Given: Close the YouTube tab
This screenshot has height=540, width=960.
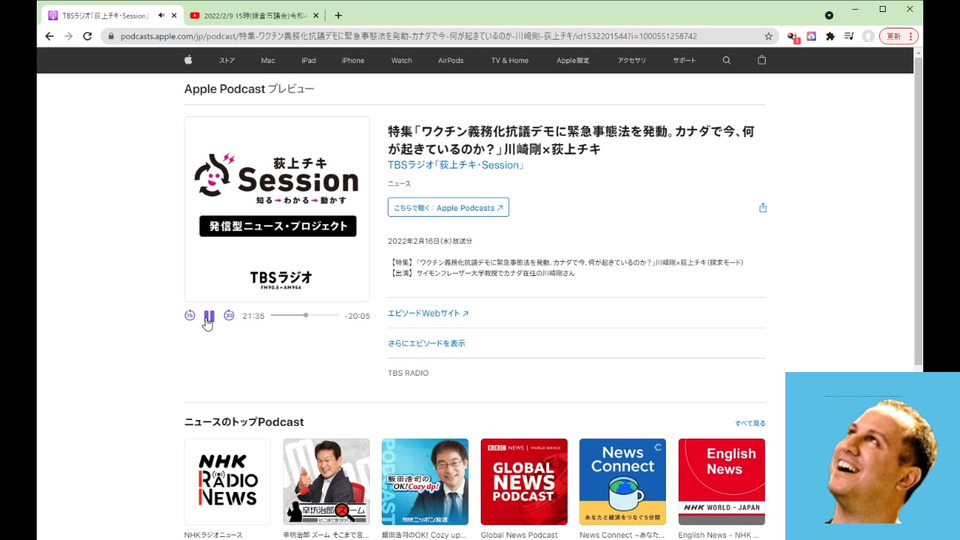Looking at the screenshot, I should [x=316, y=16].
